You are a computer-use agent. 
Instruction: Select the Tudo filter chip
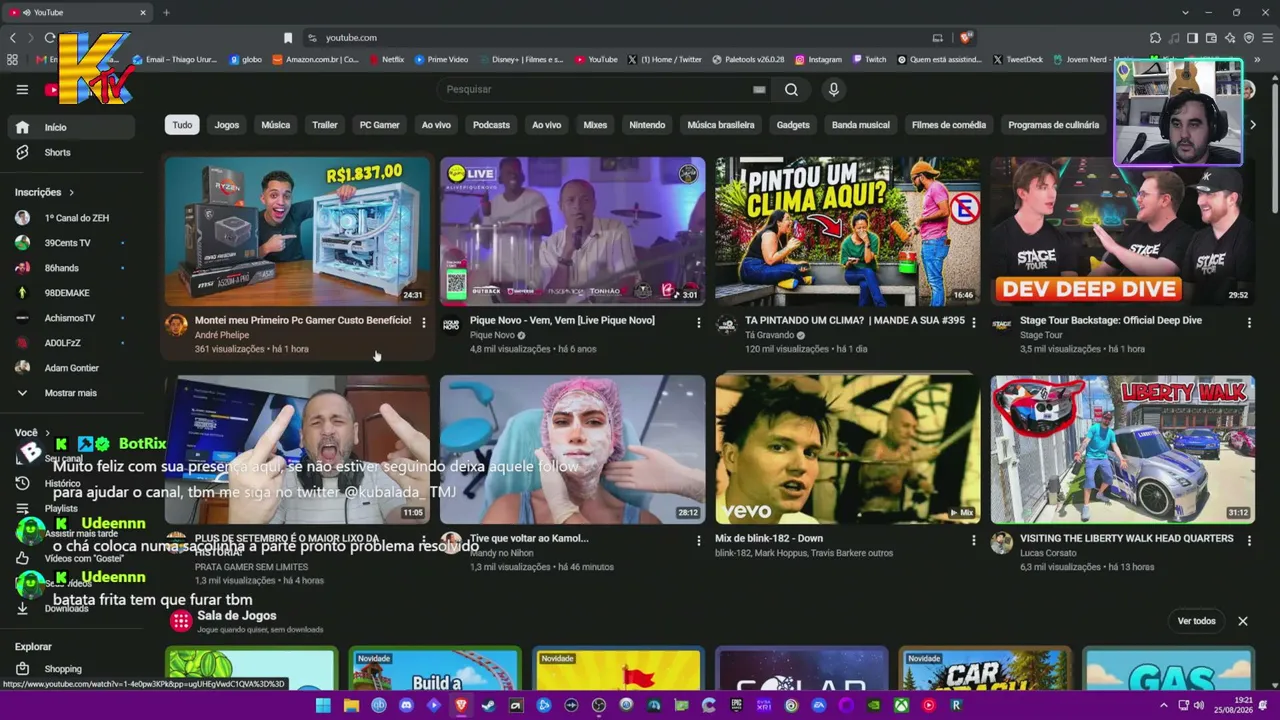point(182,125)
